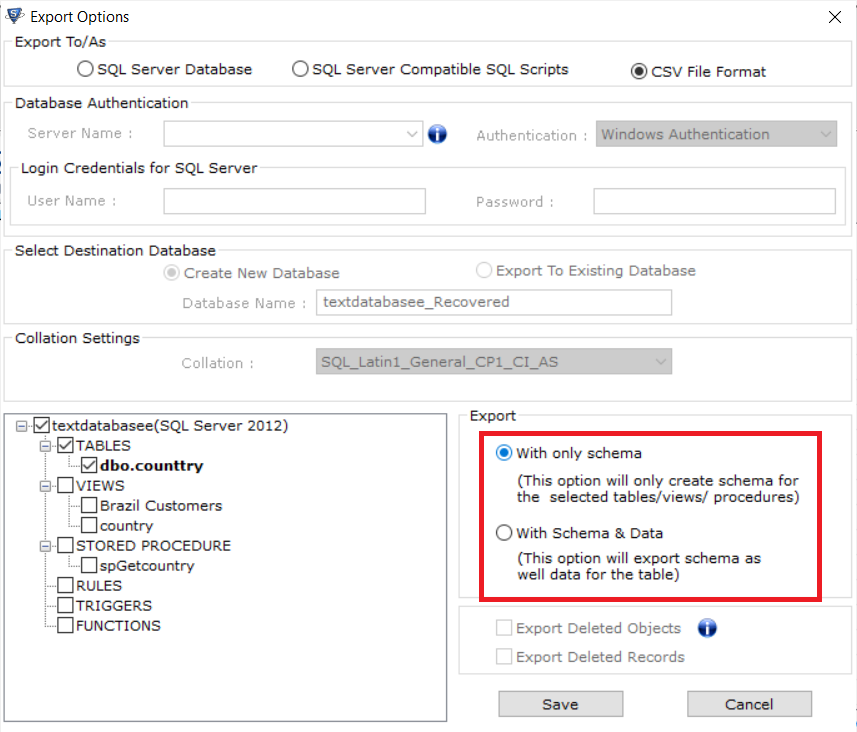Collapse the TABLES tree node
Screen dimensions: 857x732
pos(45,446)
